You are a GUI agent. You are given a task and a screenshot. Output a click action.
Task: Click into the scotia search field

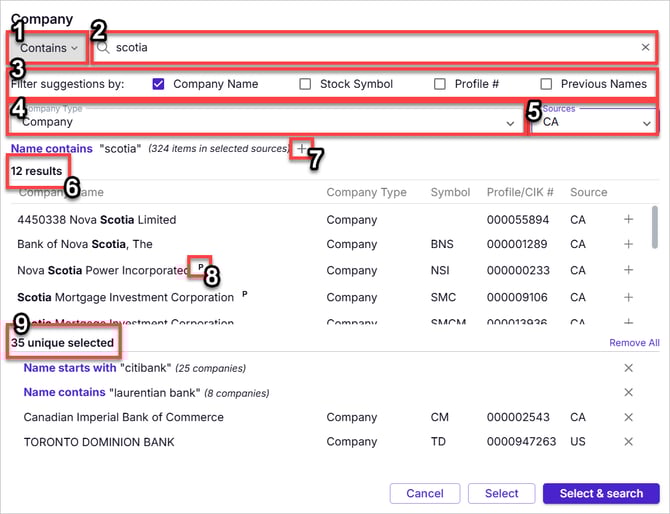(374, 47)
